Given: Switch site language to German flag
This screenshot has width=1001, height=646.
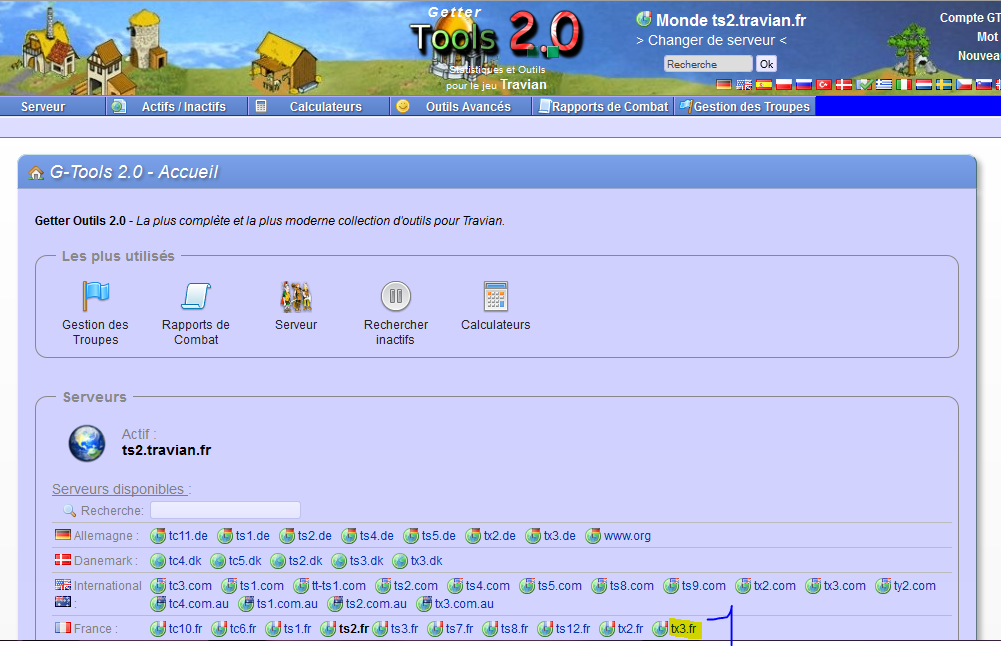Looking at the screenshot, I should [x=724, y=84].
